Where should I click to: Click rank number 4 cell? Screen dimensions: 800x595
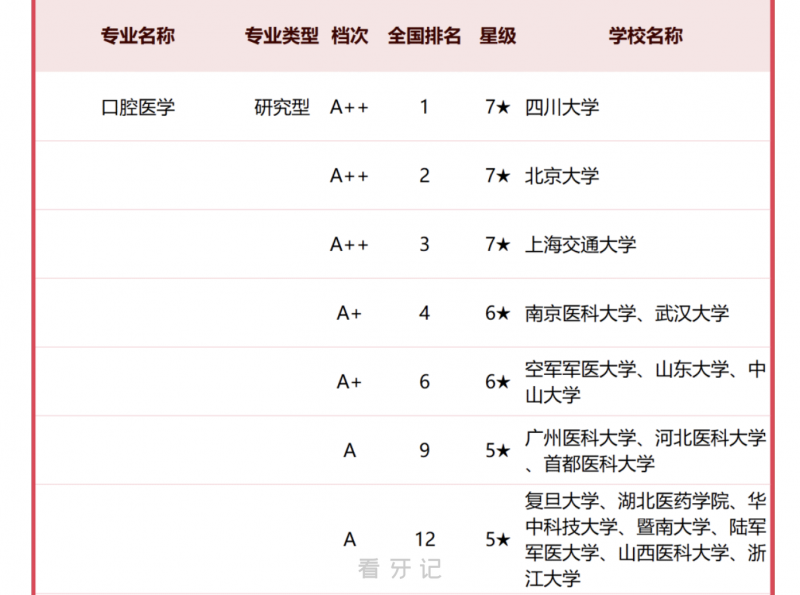(x=424, y=313)
